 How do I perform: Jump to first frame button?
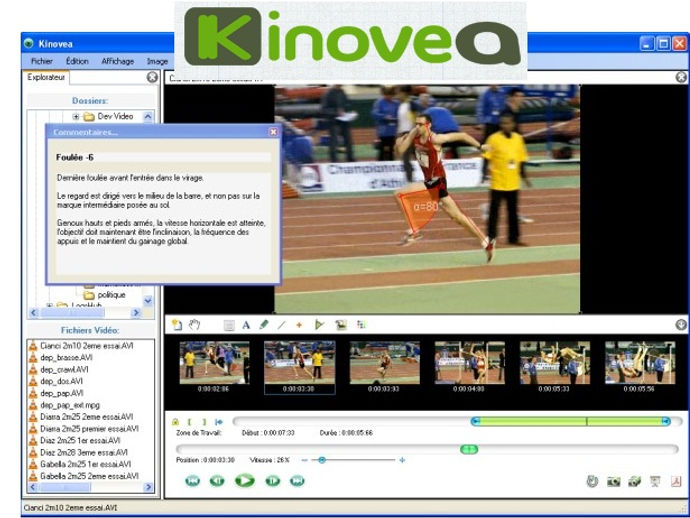(192, 481)
